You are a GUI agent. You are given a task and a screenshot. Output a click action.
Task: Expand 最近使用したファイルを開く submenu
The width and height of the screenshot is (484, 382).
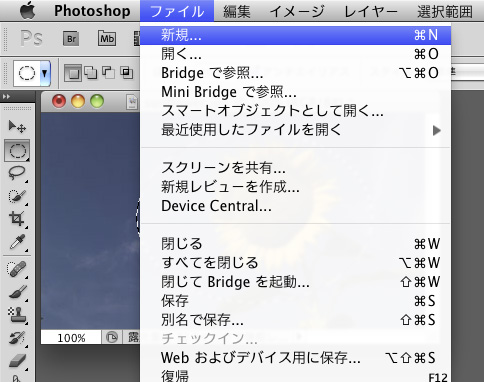295,130
